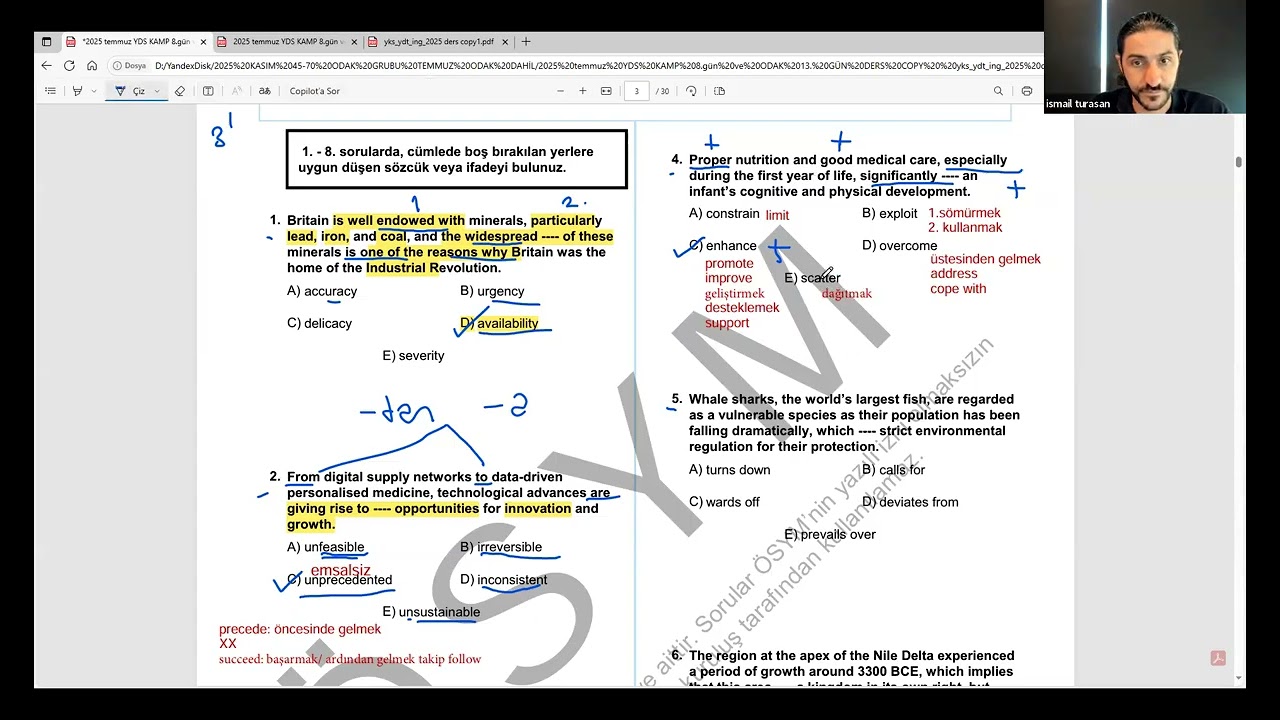The height and width of the screenshot is (720, 1280).
Task: Select answer B) urgency
Action: (492, 291)
